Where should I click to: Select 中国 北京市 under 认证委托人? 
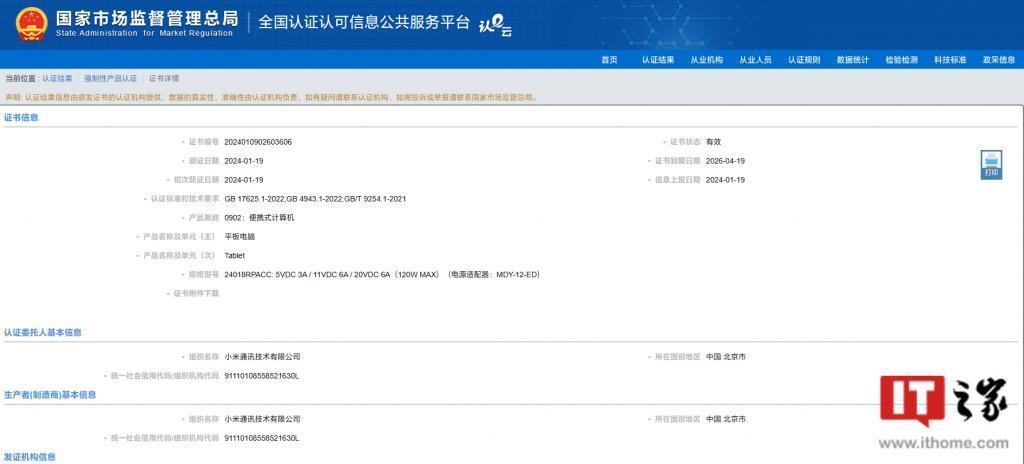tap(726, 357)
